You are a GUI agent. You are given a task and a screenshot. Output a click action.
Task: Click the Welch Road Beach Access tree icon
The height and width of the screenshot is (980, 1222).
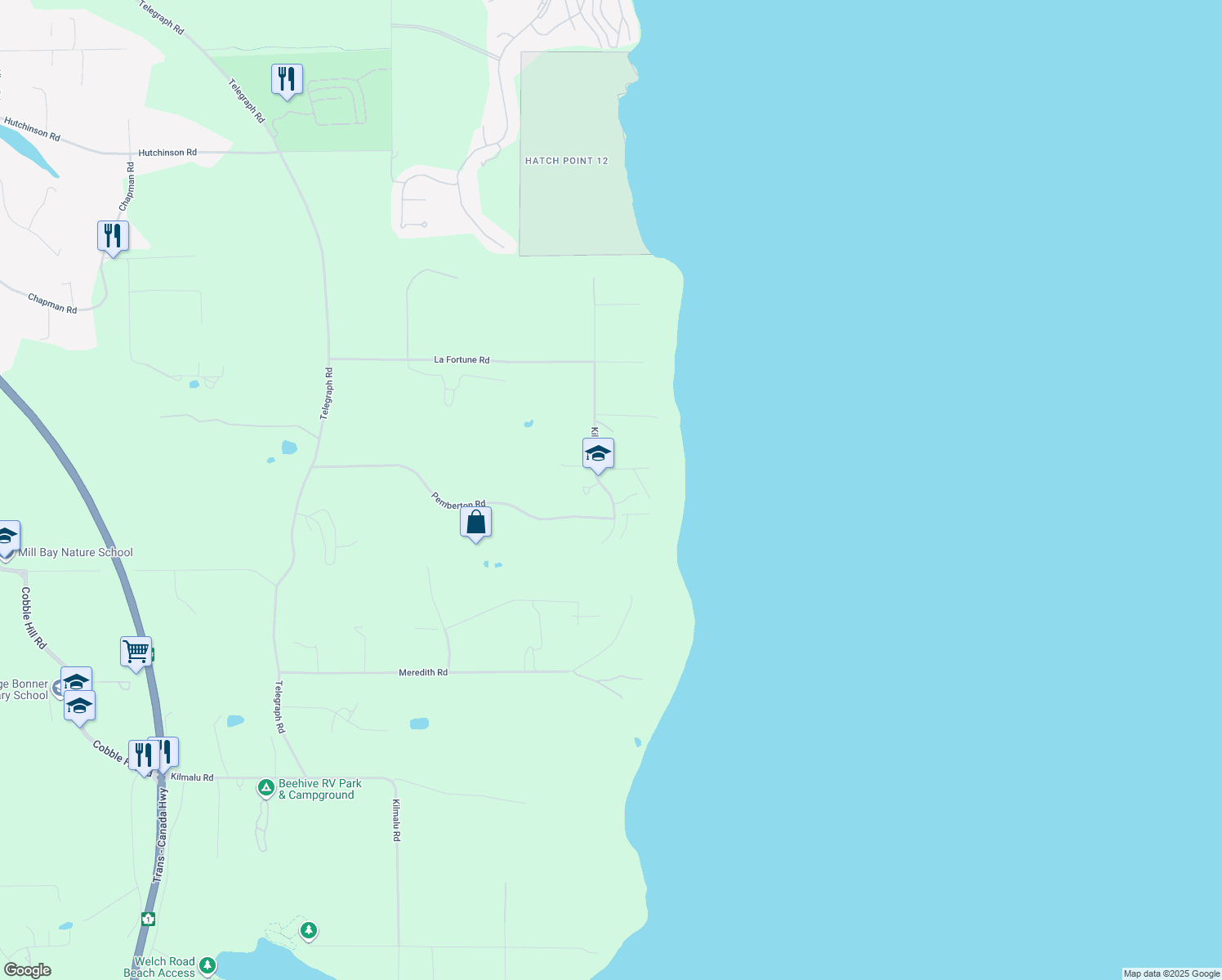207,966
